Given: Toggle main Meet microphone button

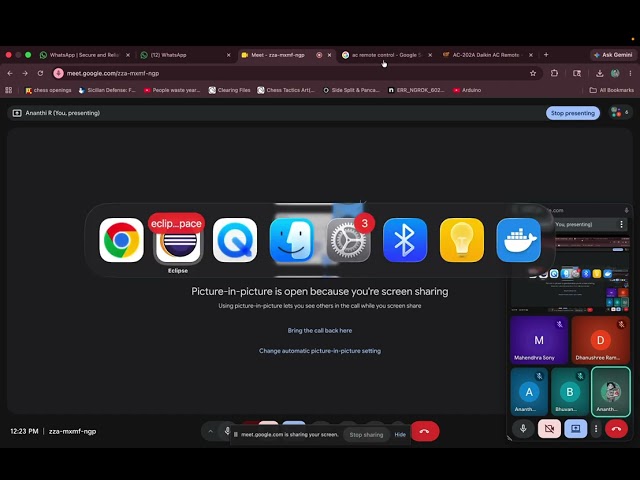Looking at the screenshot, I should [x=227, y=430].
